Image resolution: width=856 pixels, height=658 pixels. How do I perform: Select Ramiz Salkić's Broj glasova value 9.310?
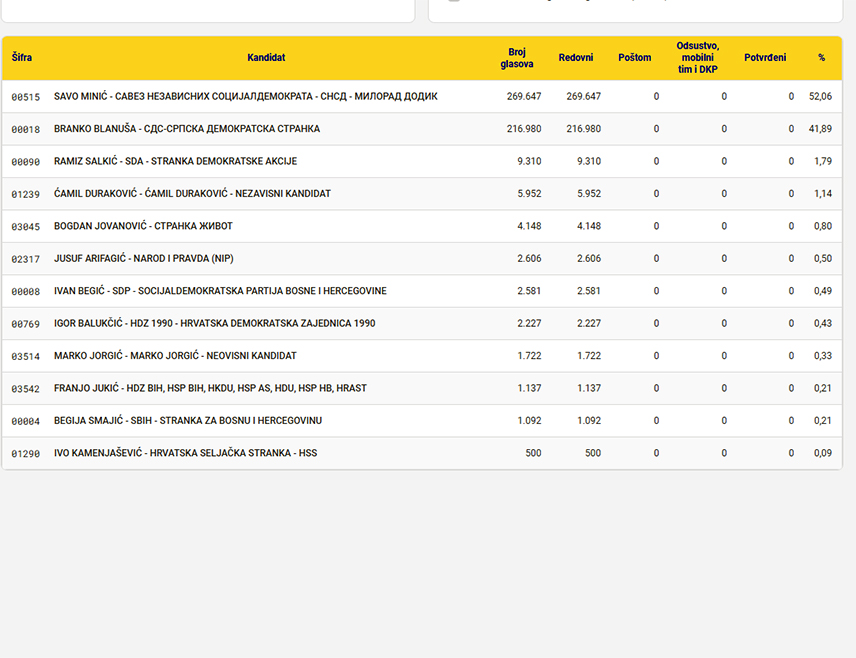[529, 161]
